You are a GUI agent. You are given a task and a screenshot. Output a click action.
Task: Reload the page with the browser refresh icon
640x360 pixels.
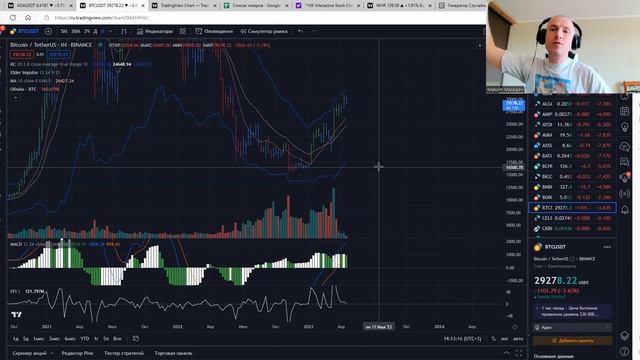point(13,18)
